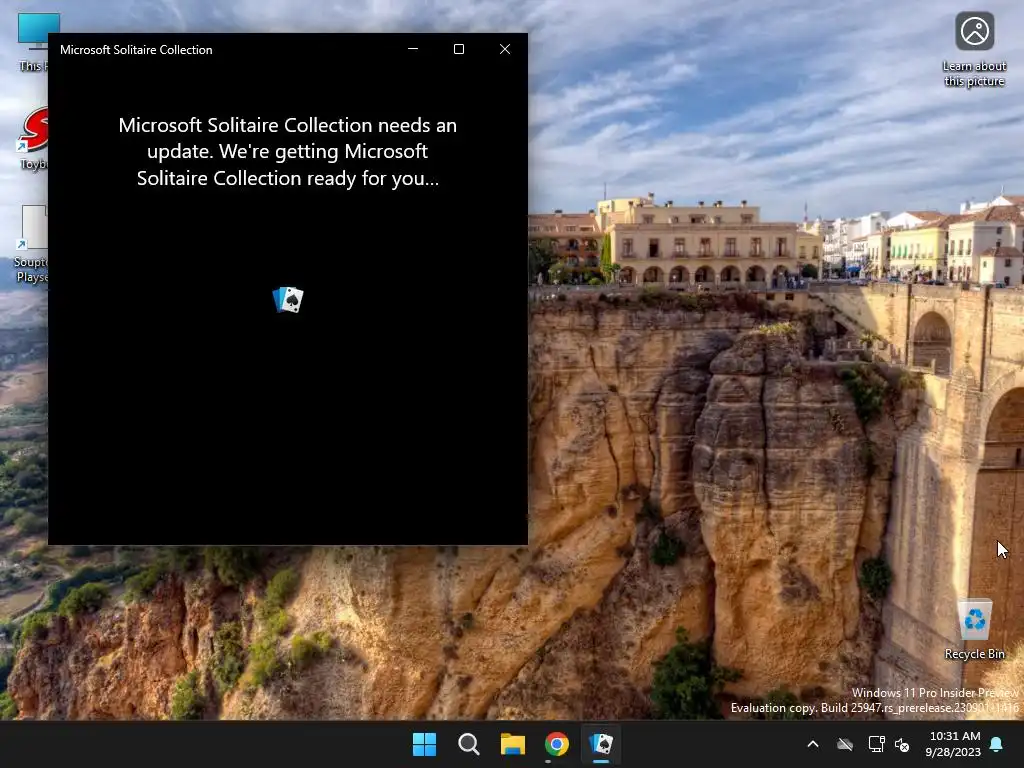Image resolution: width=1024 pixels, height=768 pixels.
Task: Close the Solitaire Collection window
Action: coord(505,49)
